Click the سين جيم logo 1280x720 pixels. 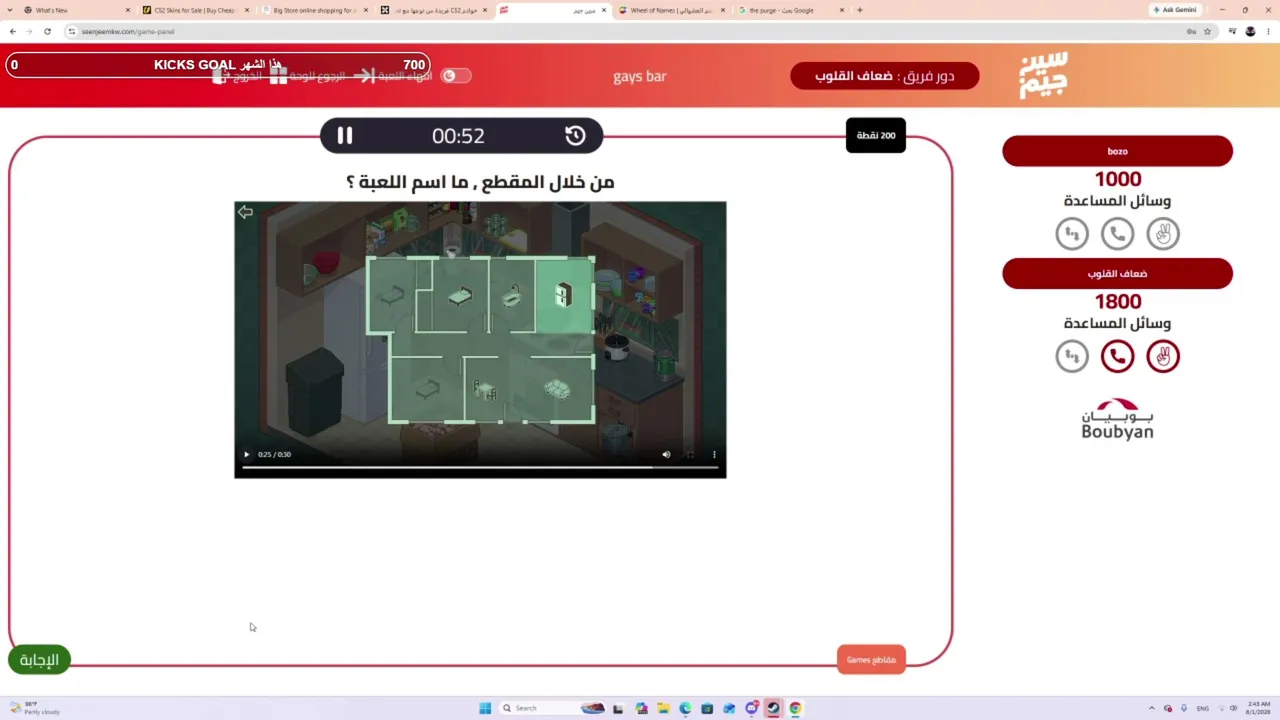coord(1043,75)
